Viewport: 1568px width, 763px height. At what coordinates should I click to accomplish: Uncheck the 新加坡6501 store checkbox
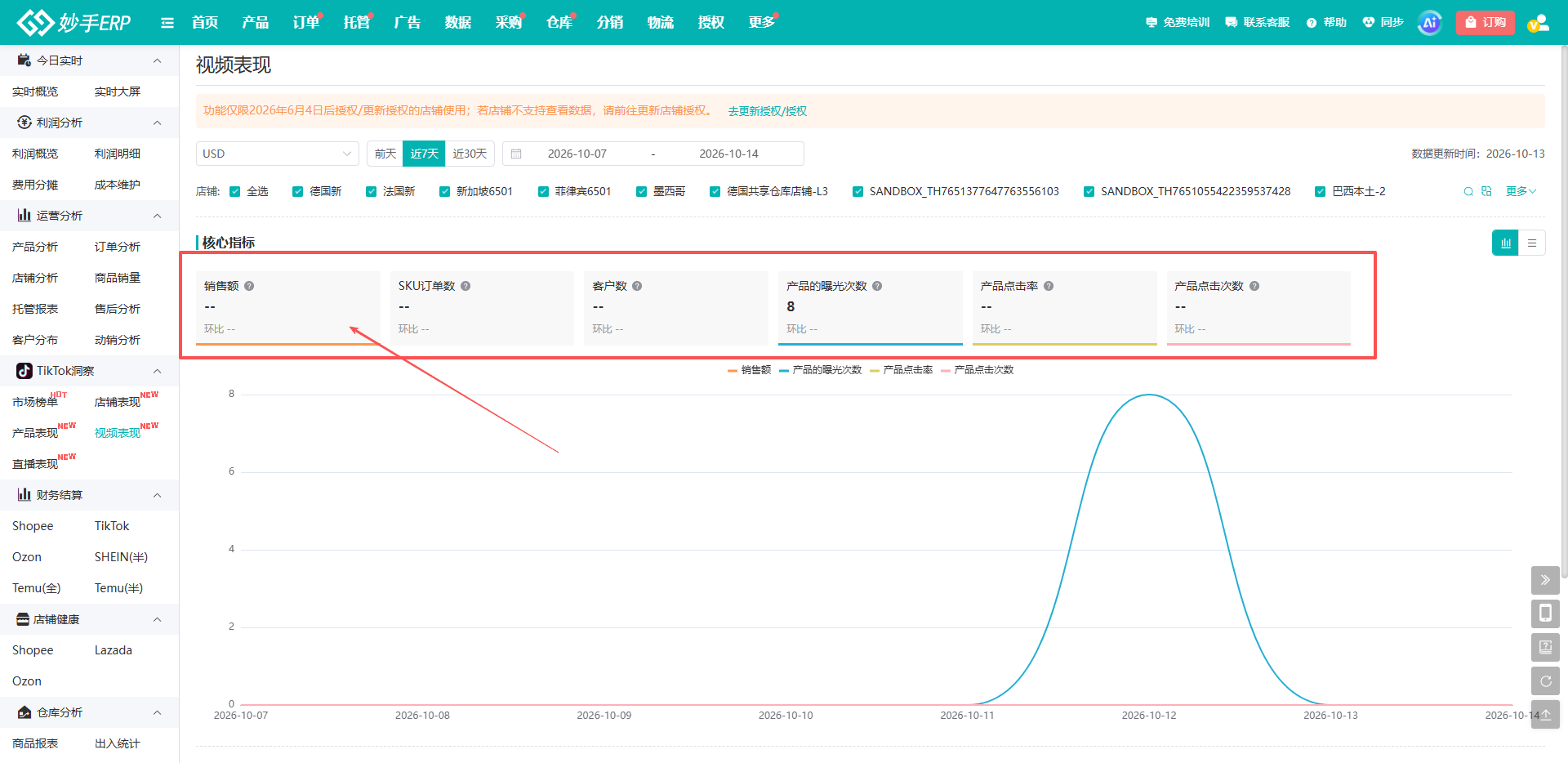445,191
